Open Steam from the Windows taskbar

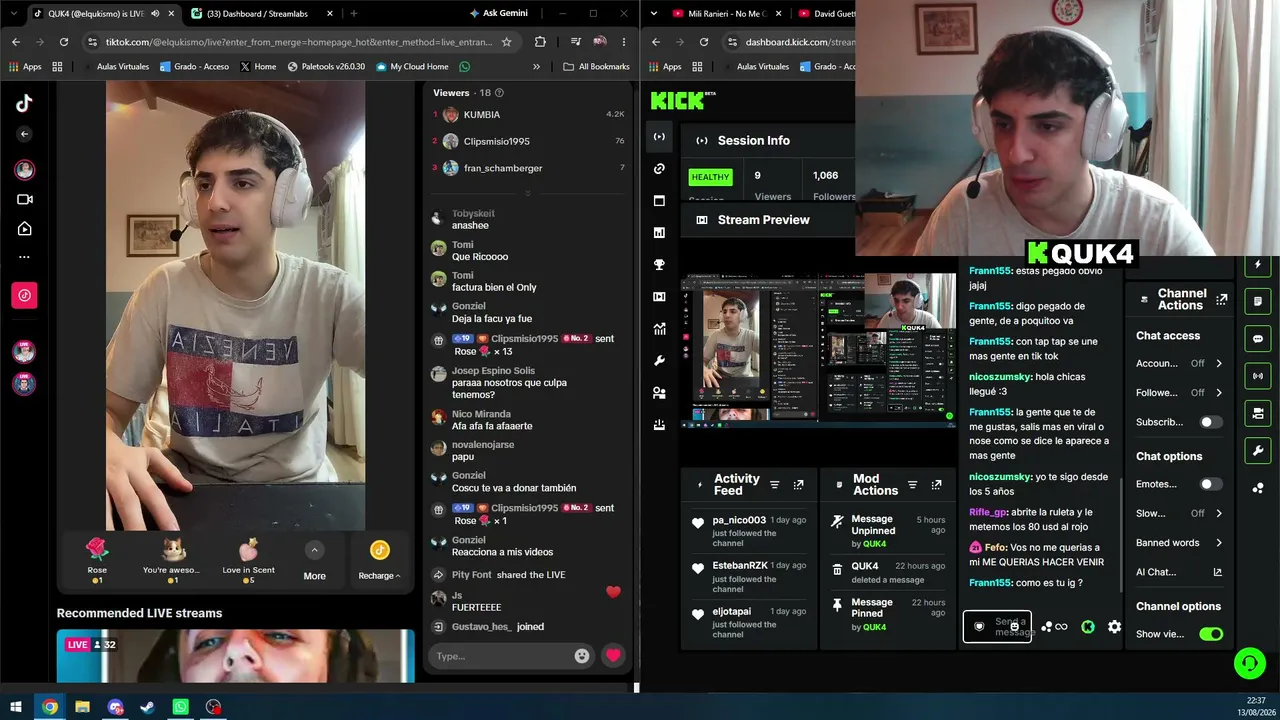[x=147, y=707]
